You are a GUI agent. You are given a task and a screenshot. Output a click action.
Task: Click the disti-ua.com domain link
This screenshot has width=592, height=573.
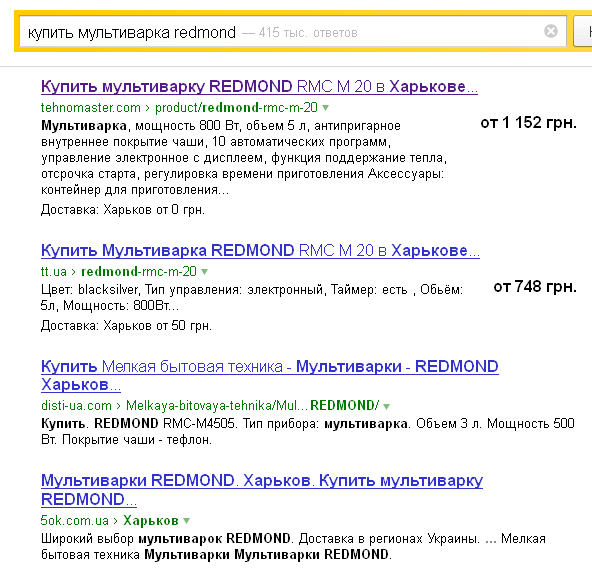[x=76, y=405]
